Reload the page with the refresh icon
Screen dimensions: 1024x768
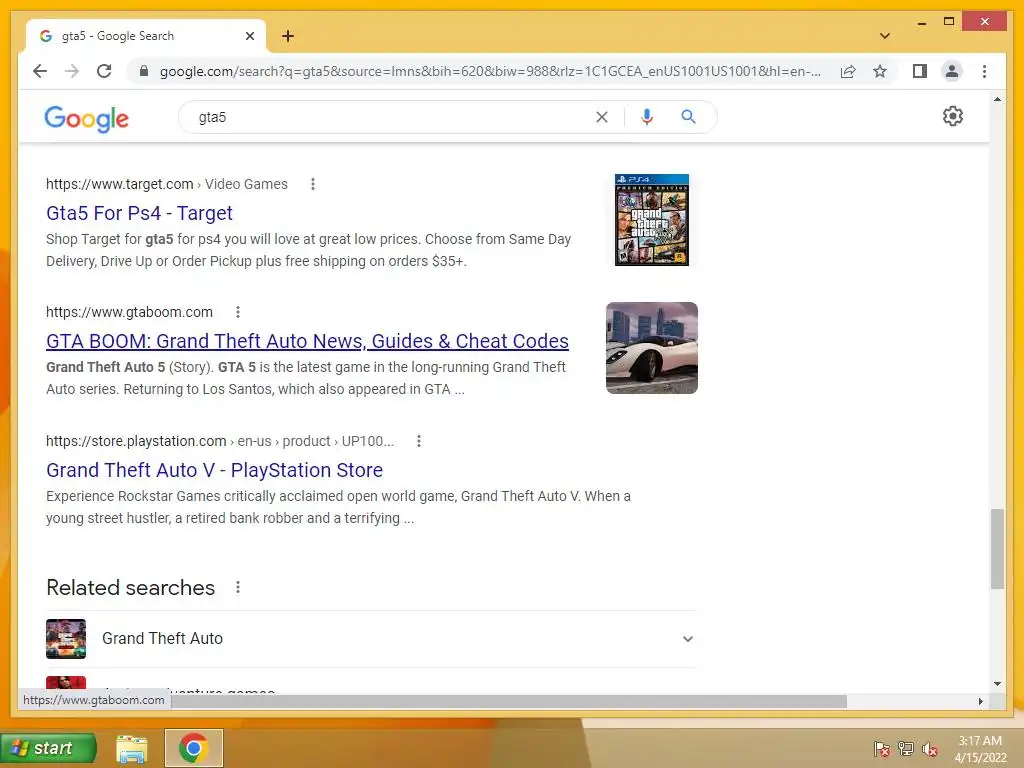[104, 71]
